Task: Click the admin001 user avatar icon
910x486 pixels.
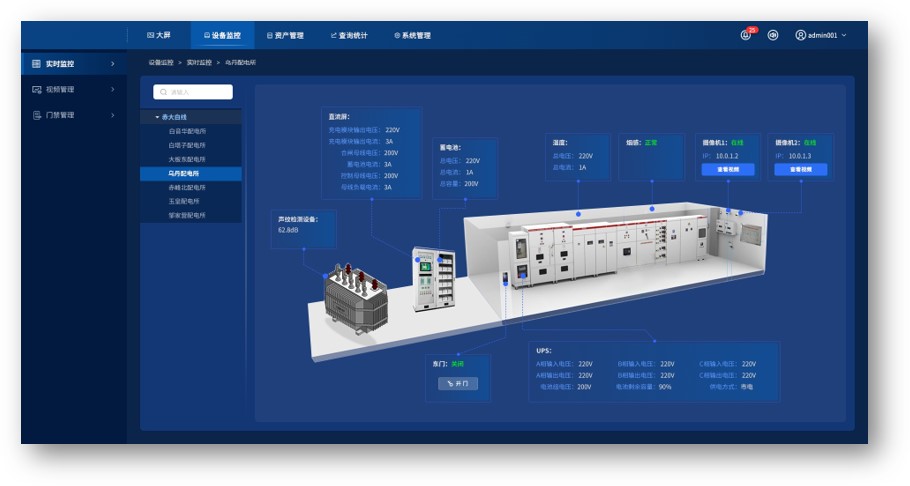Action: pyautogui.click(x=800, y=35)
